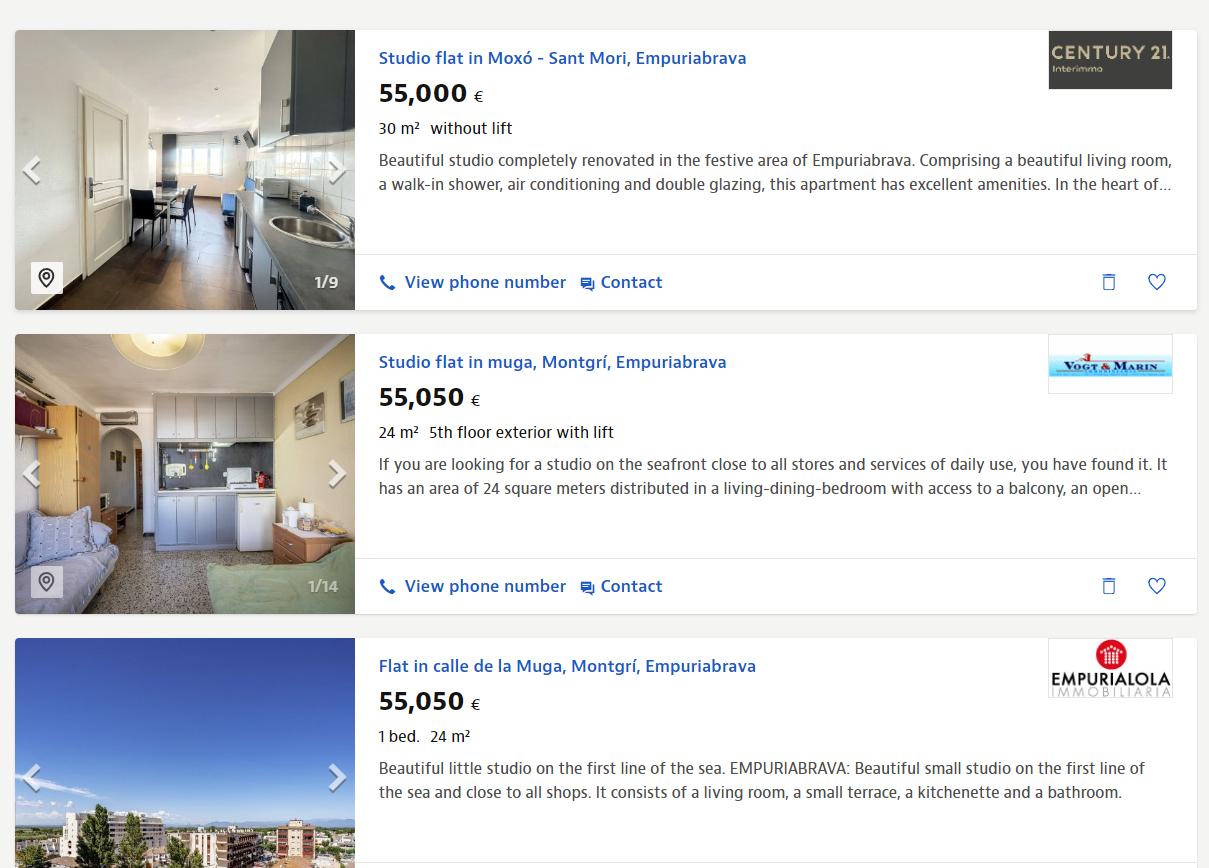The image size is (1209, 868).
Task: Discard the Vogt & Marin studio listing
Action: click(x=1108, y=586)
